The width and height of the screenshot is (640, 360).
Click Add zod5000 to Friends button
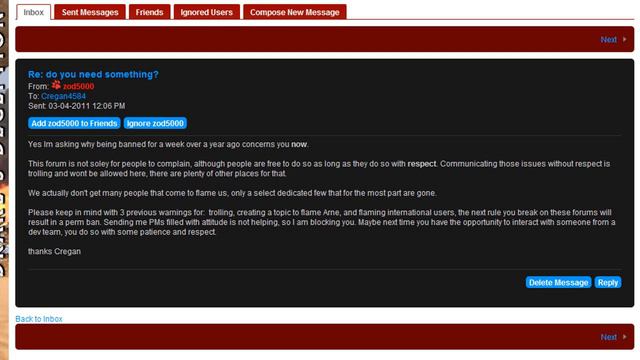click(74, 123)
